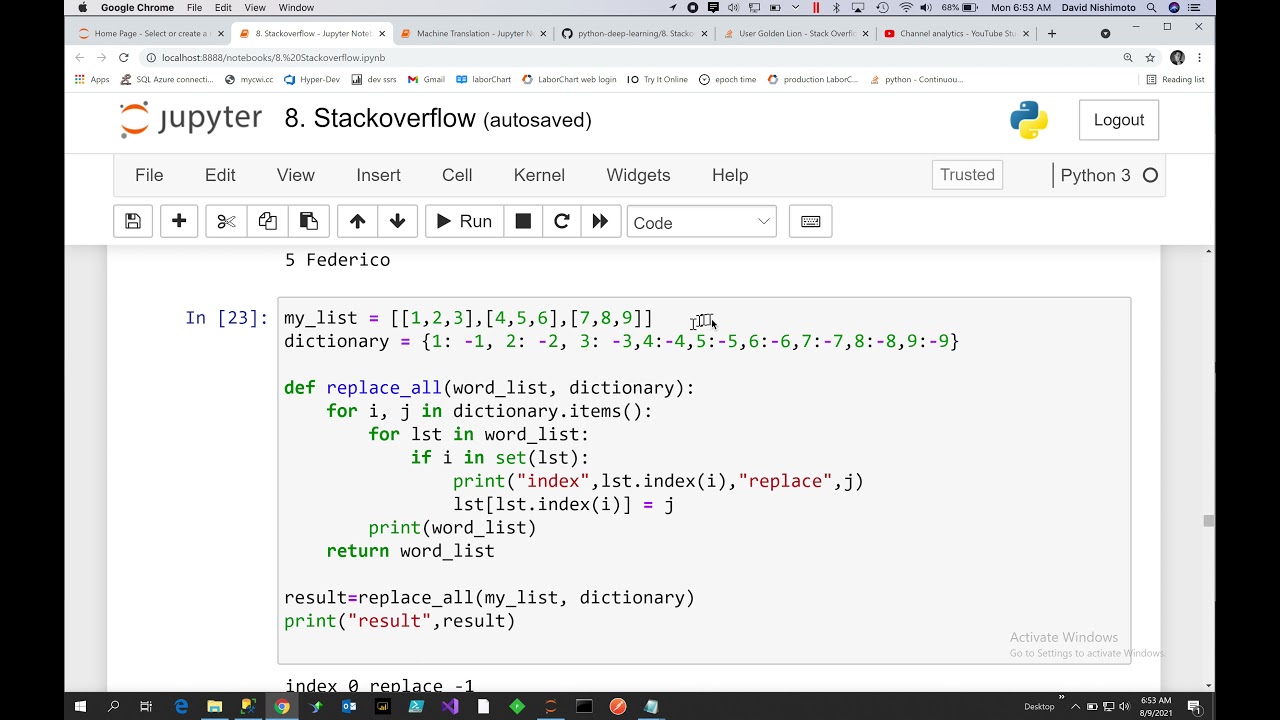
Task: Toggle the Trusted notebook indicator
Action: (967, 175)
